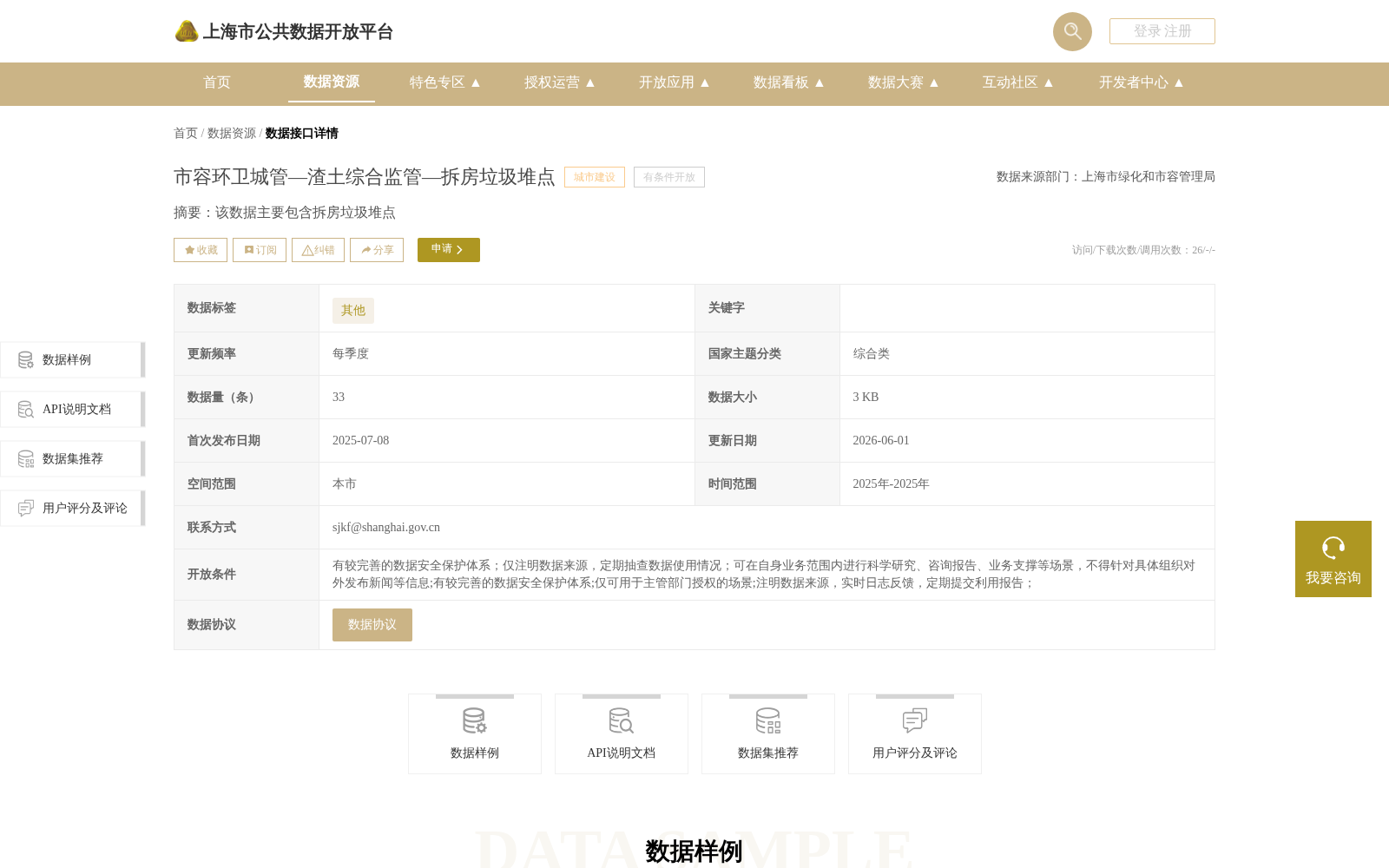Click the subscribe icon on 订阅
Image resolution: width=1389 pixels, height=868 pixels.
click(249, 250)
